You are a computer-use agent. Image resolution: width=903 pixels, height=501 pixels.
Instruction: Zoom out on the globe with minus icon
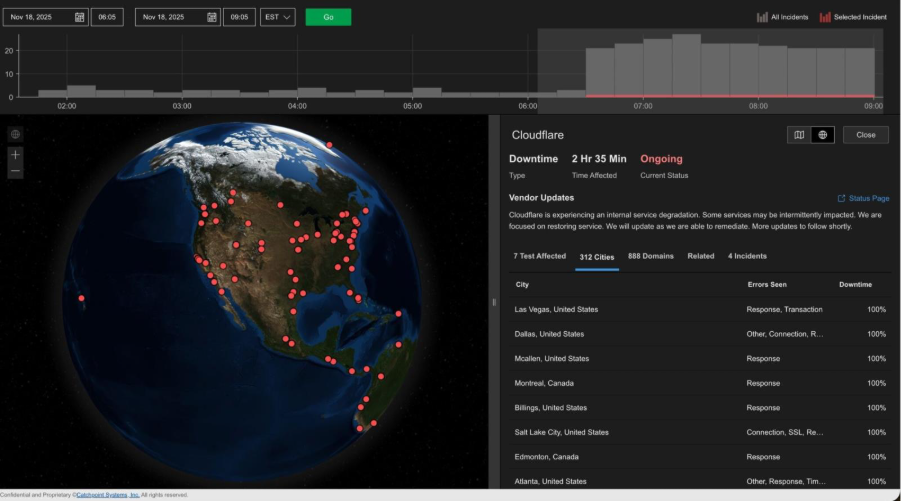click(16, 170)
